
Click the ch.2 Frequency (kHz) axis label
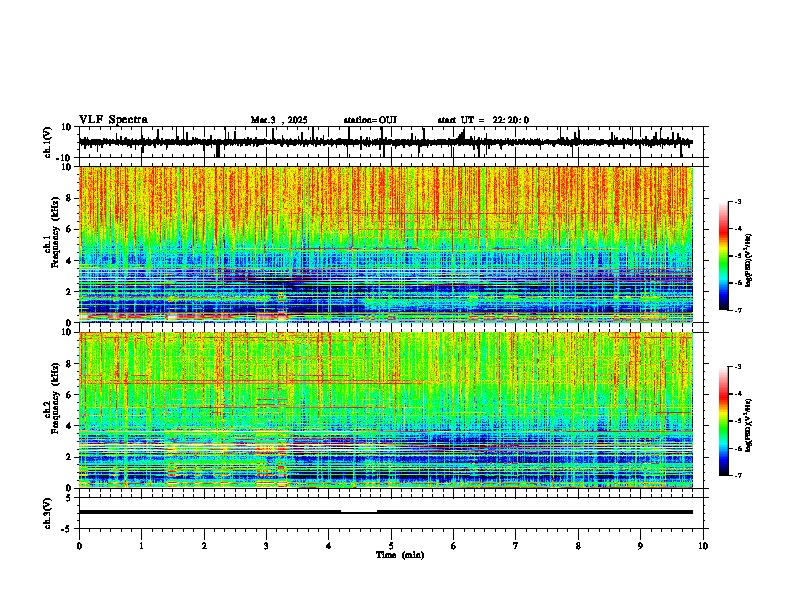point(52,397)
